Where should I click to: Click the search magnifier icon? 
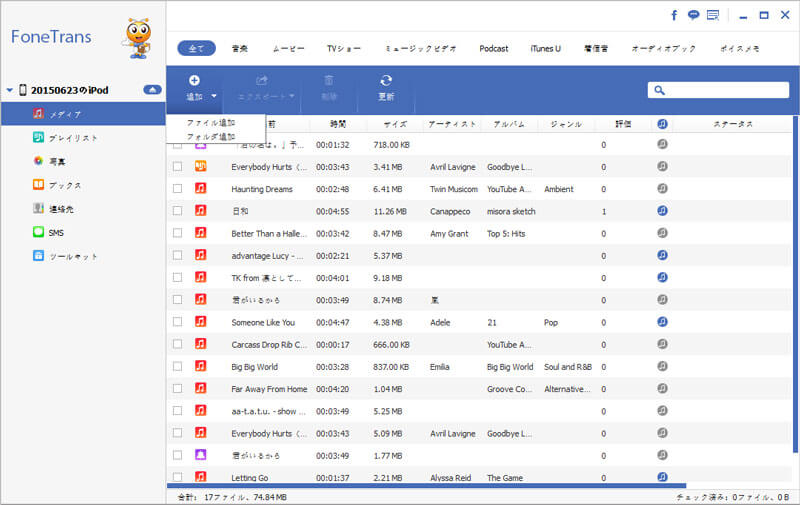tap(659, 90)
